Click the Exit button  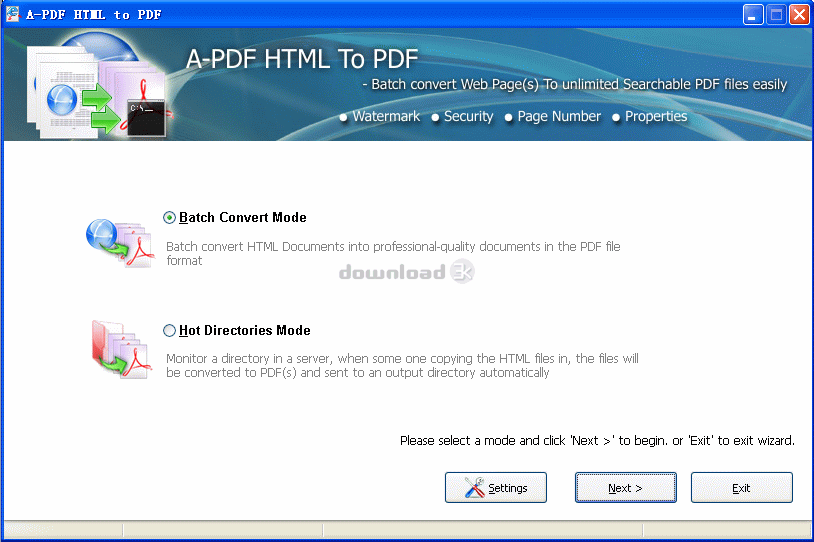point(741,487)
